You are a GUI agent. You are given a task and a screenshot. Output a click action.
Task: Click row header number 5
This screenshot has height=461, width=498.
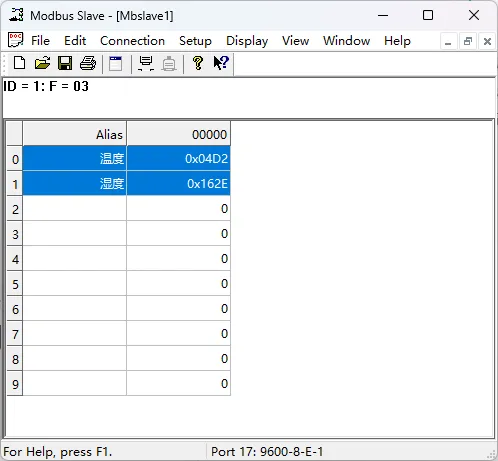(15, 284)
